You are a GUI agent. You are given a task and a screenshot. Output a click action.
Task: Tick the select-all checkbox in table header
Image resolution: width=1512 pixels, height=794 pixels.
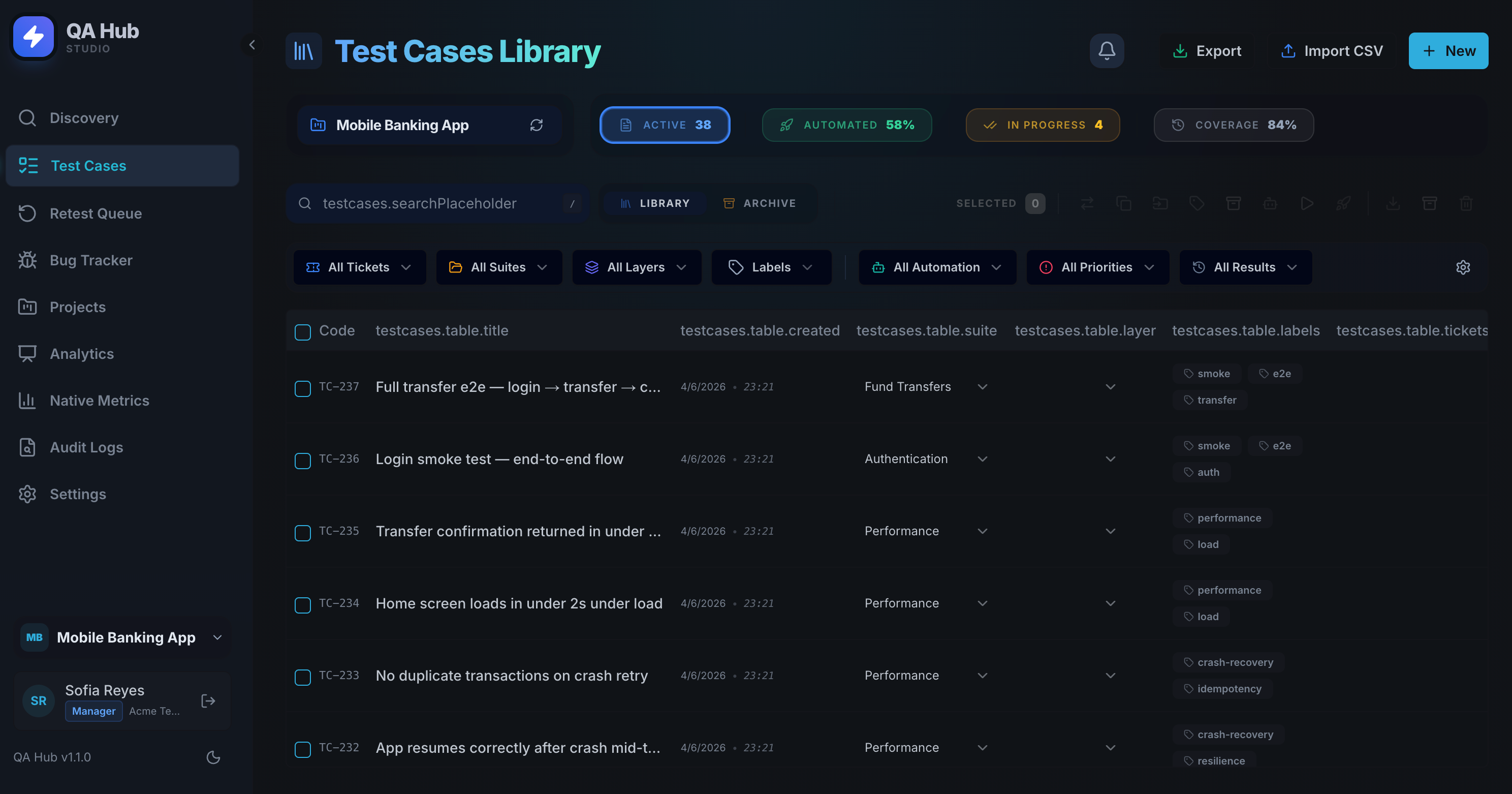tap(303, 332)
